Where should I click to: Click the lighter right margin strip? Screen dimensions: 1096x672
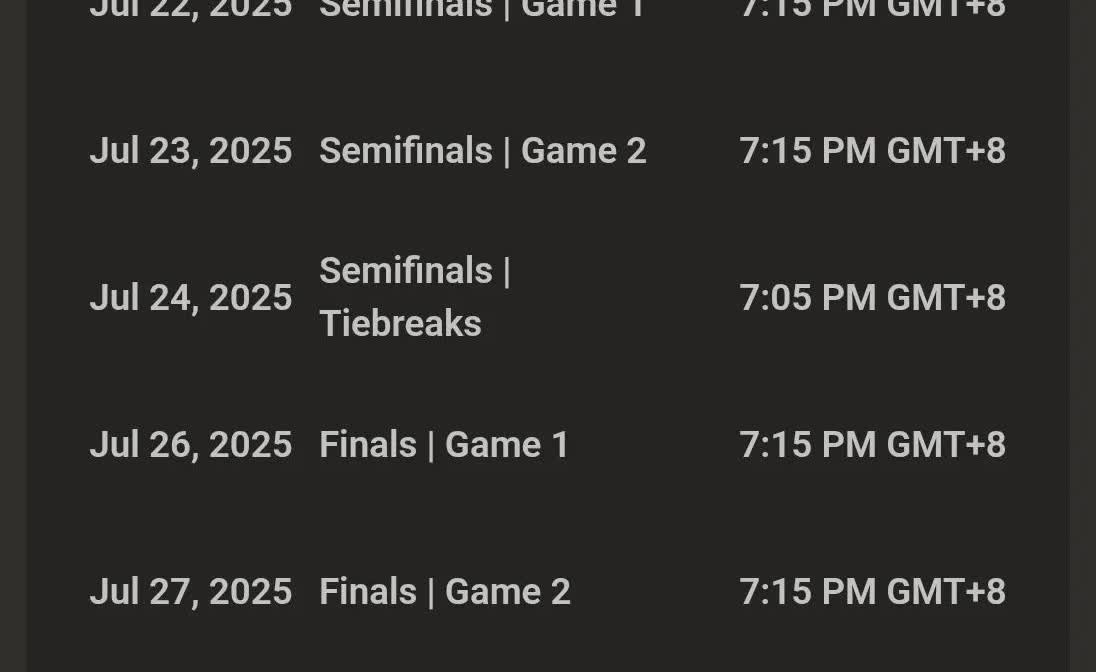coord(1082,336)
